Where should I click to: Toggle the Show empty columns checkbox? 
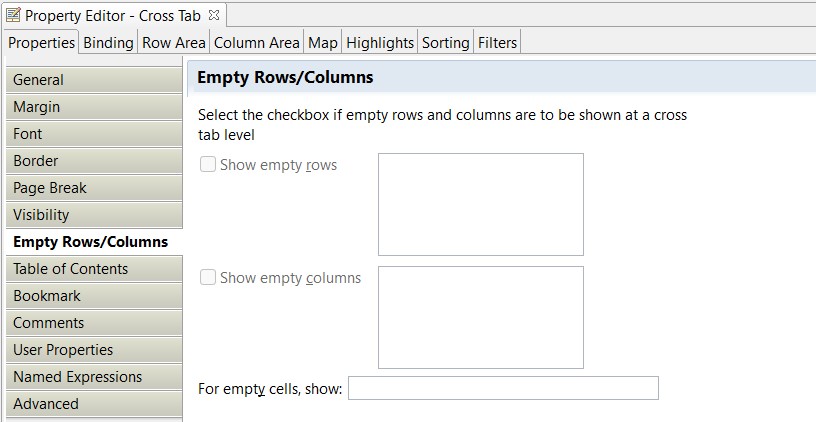click(208, 278)
